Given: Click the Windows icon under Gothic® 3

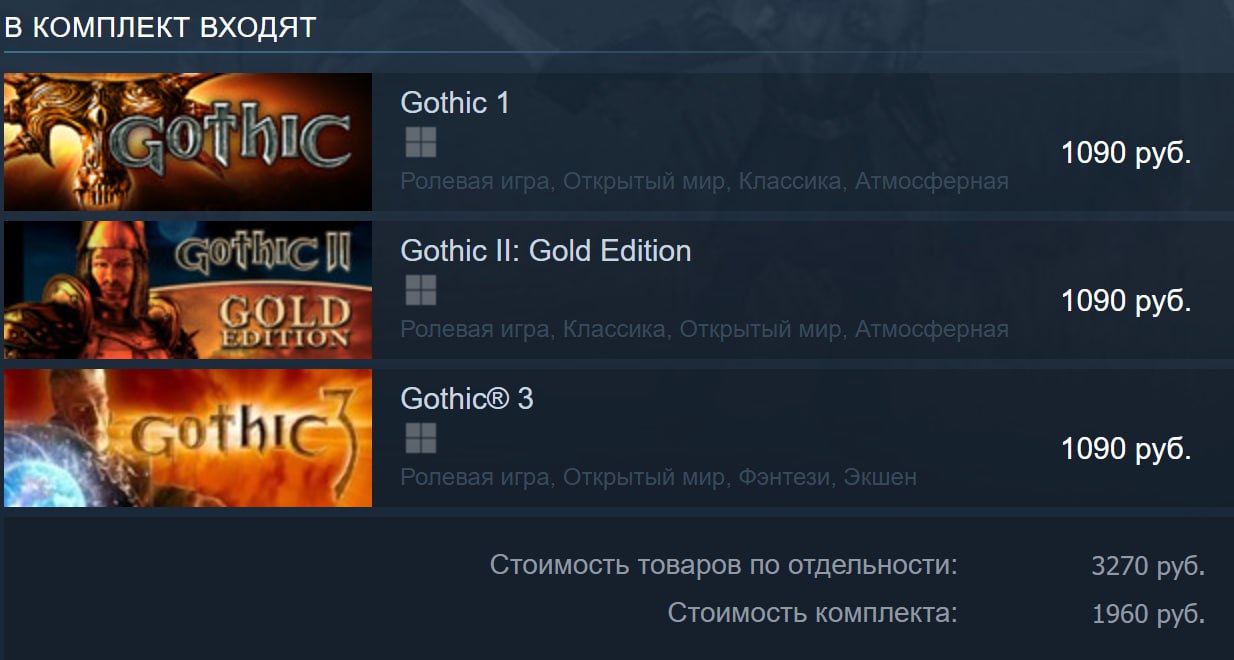Looking at the screenshot, I should (x=421, y=438).
